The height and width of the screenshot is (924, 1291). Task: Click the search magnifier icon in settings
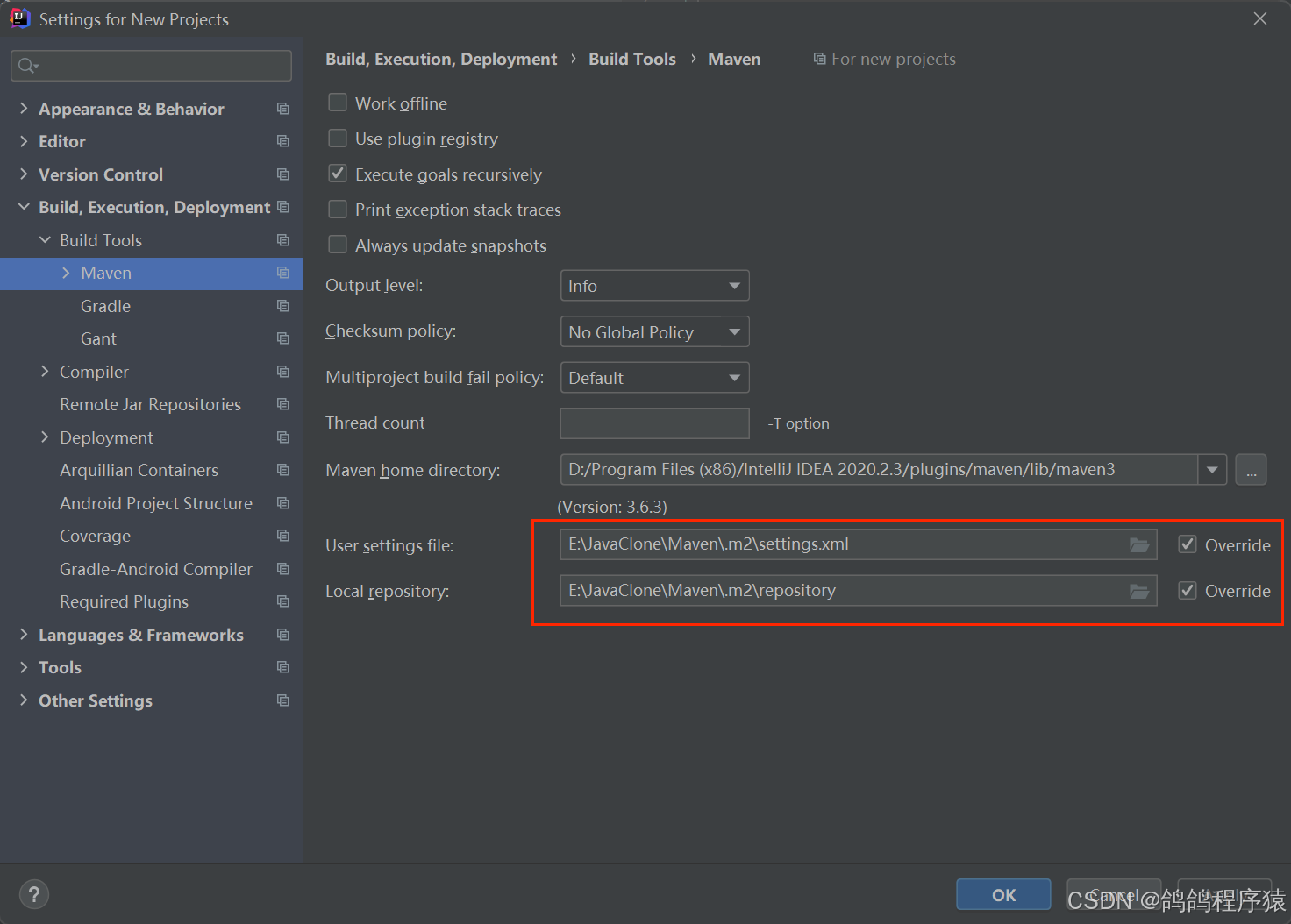click(27, 66)
